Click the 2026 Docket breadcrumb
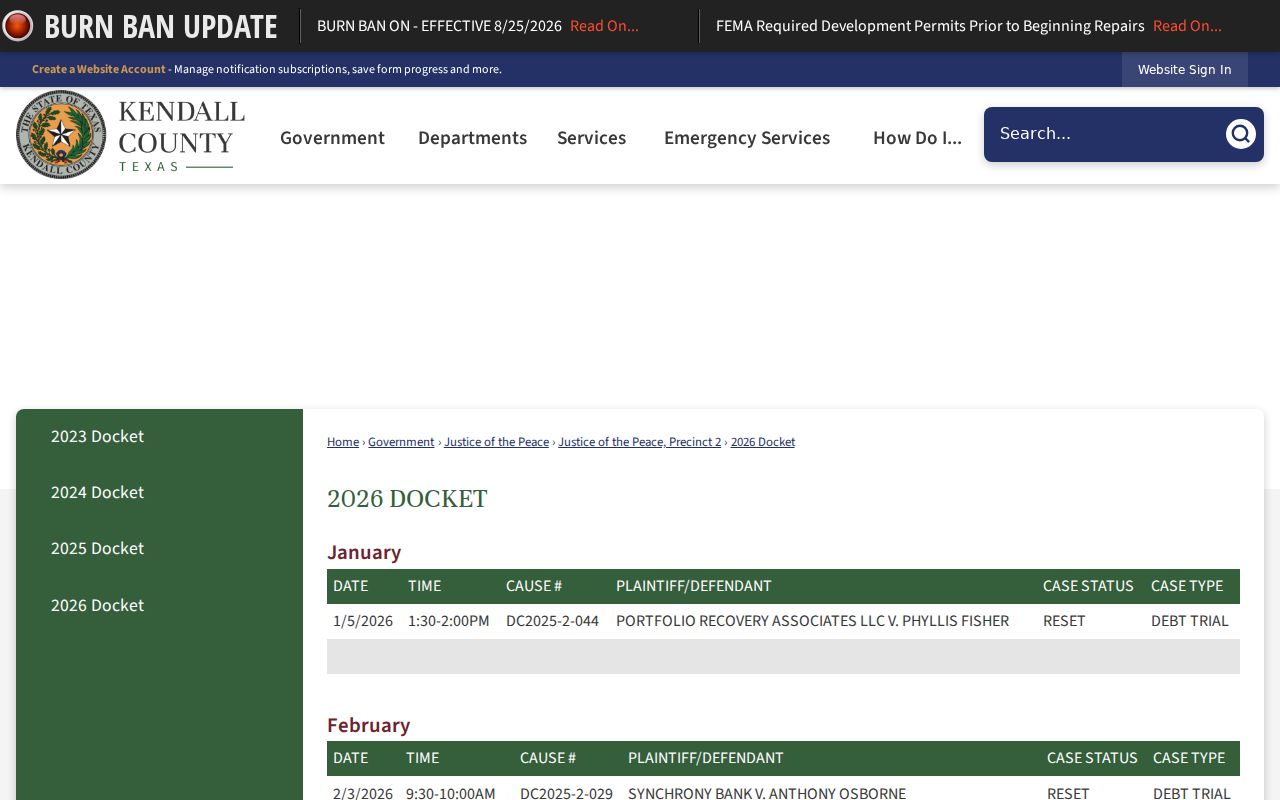This screenshot has width=1280, height=800. point(763,442)
